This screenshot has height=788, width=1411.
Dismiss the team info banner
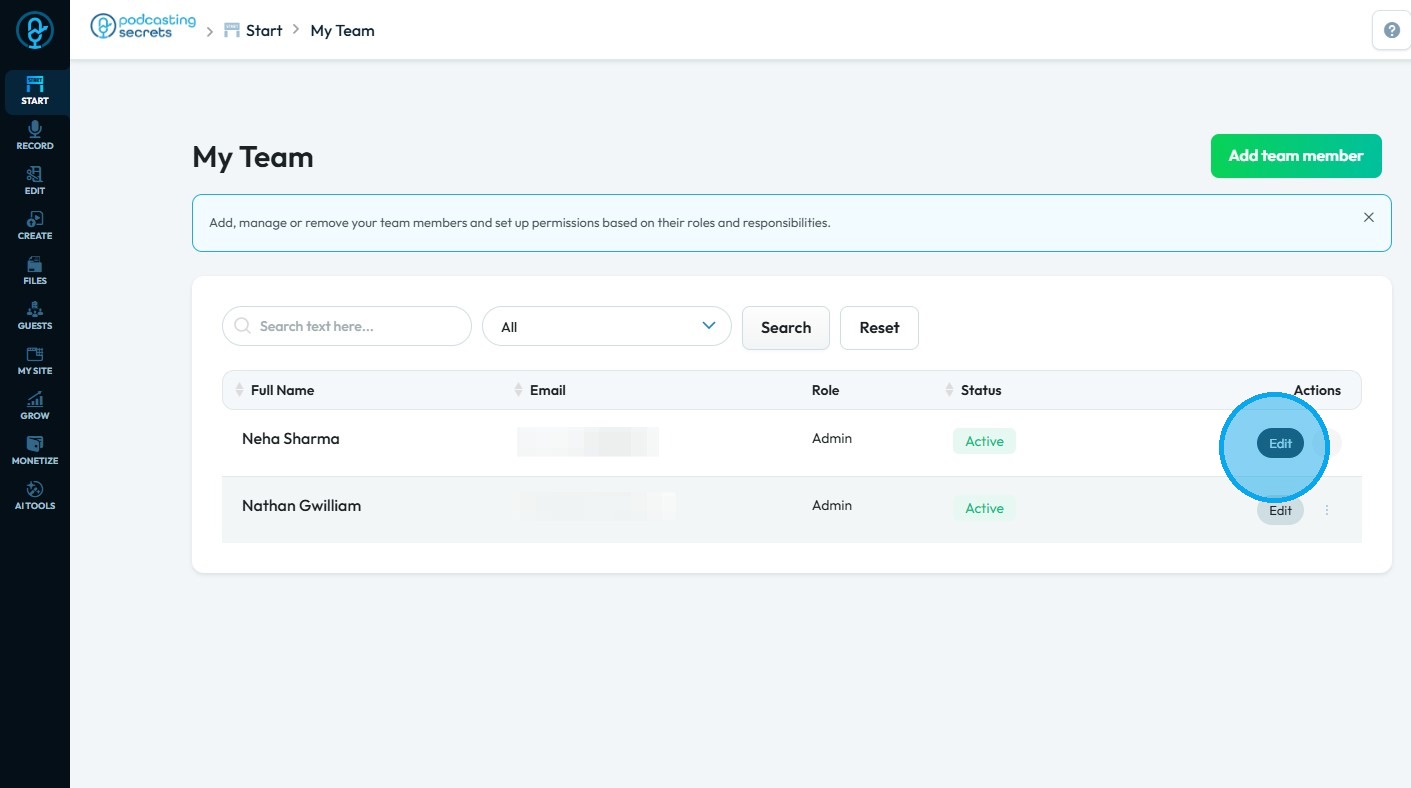1368,217
